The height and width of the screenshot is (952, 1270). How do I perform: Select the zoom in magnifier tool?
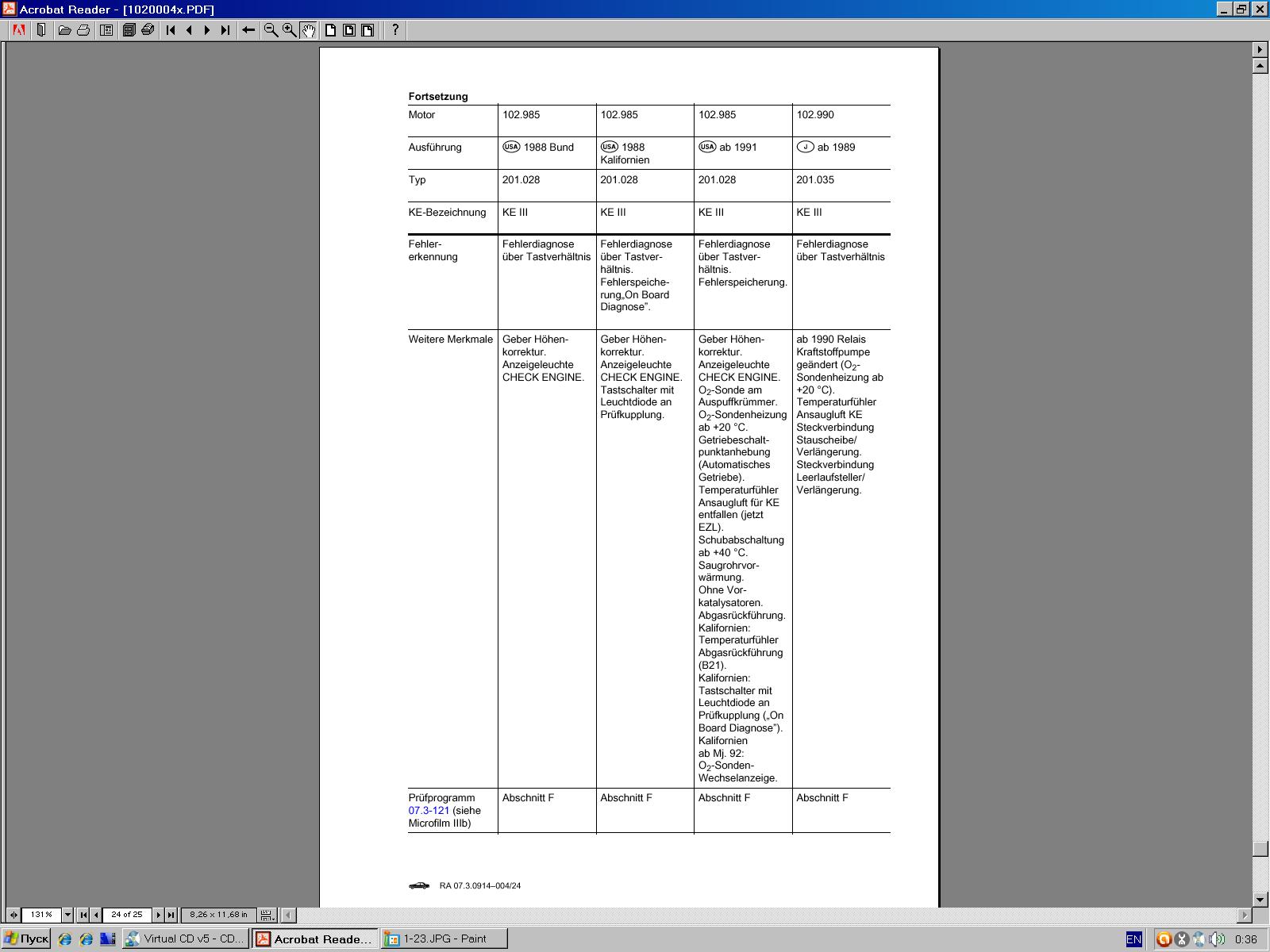(290, 30)
